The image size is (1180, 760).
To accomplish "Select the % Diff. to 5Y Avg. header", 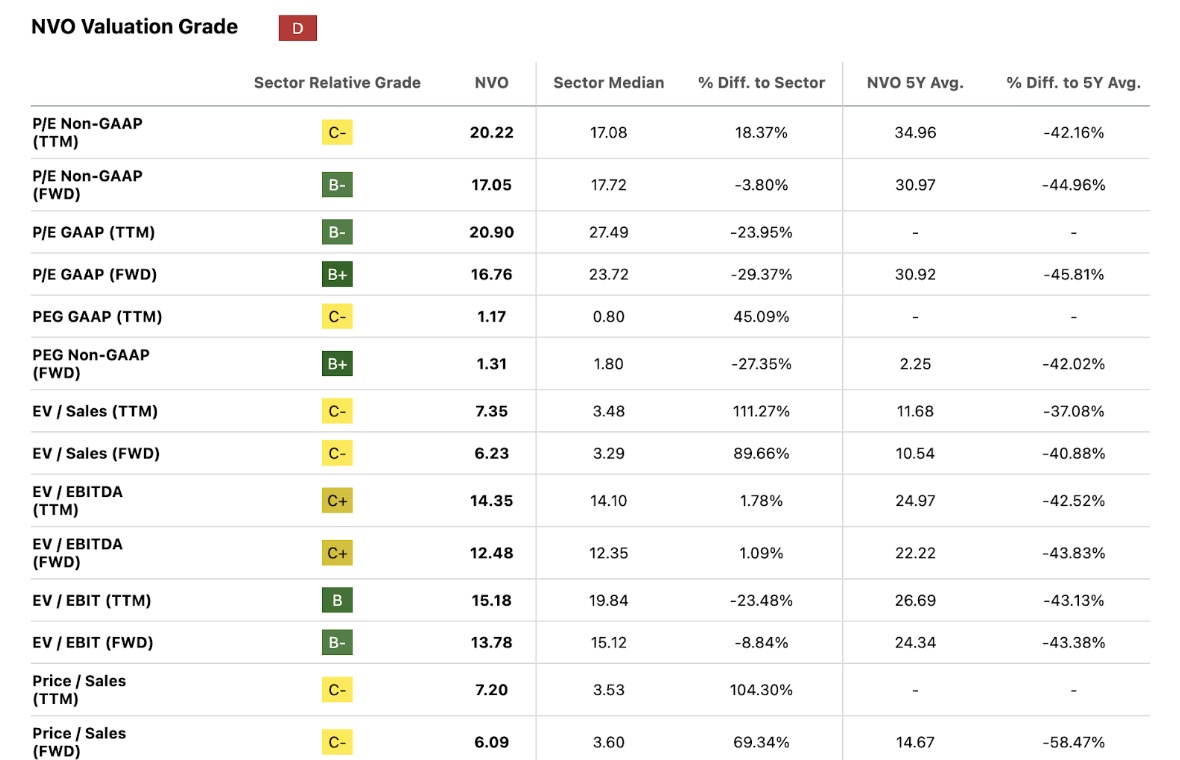I will 1073,83.
